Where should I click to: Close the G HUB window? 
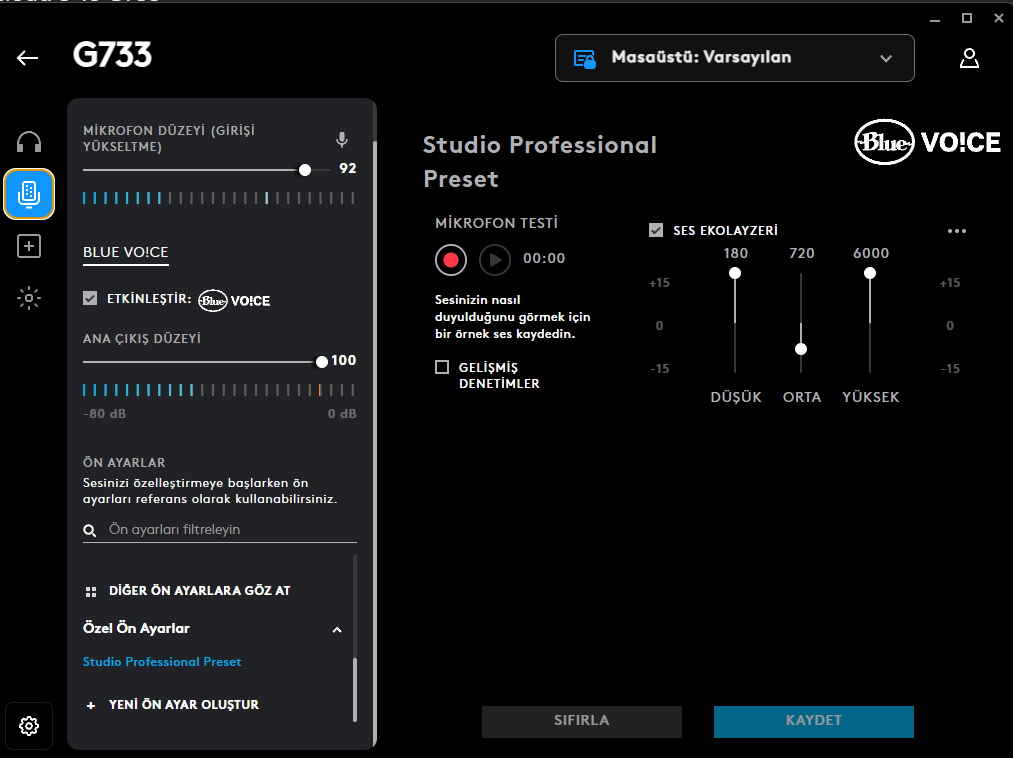tap(999, 19)
